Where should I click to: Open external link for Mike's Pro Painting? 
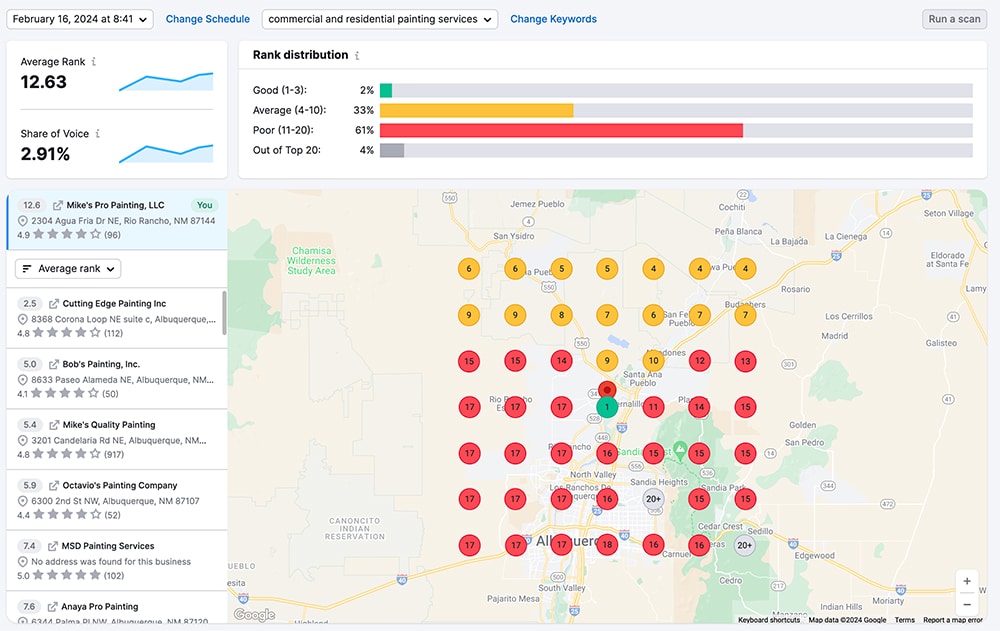[x=58, y=205]
